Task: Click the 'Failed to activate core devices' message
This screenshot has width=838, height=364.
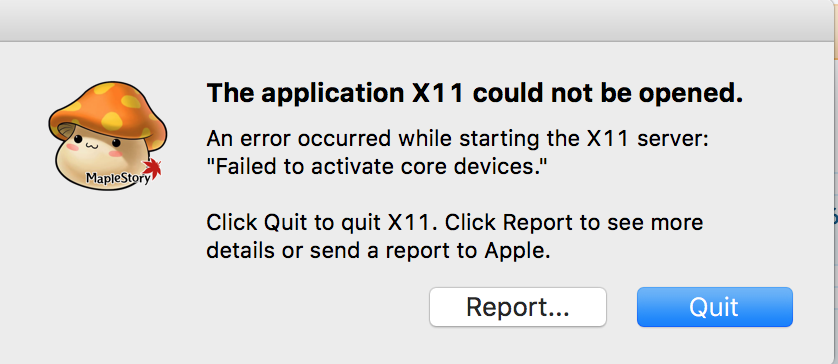Action: coord(377,168)
